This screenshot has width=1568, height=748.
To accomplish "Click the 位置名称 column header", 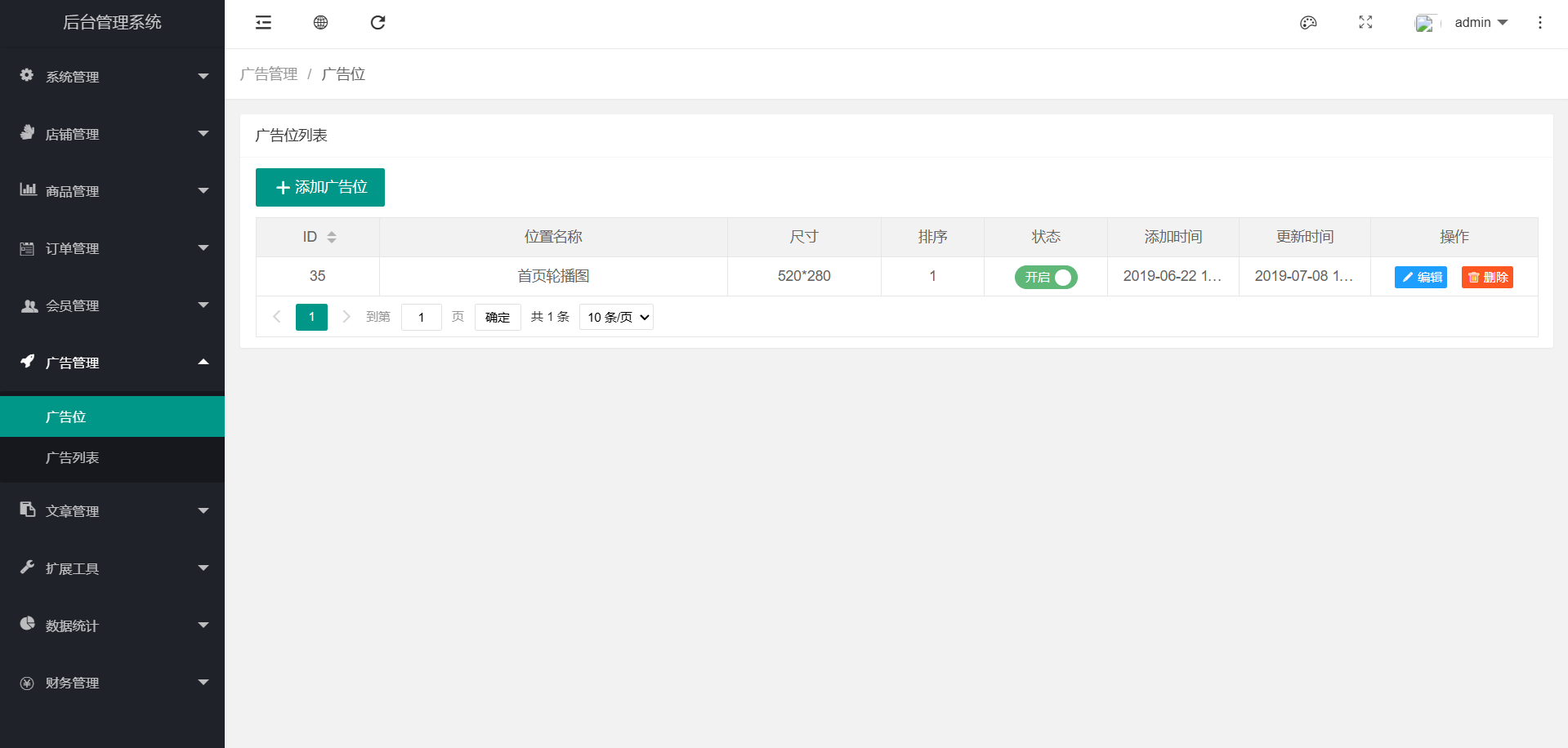I will tap(553, 237).
